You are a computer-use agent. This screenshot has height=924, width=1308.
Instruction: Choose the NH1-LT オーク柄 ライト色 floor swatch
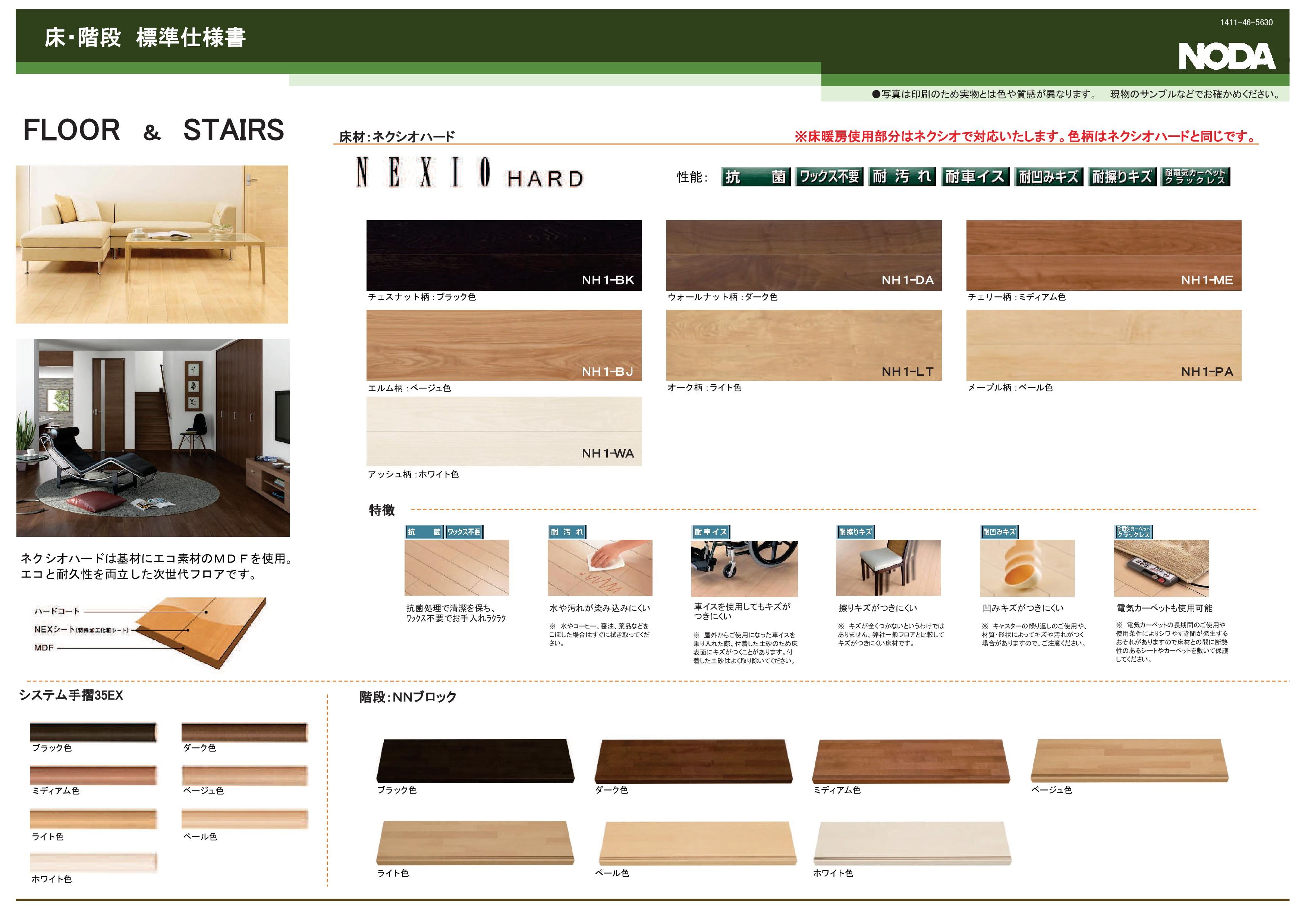804,345
